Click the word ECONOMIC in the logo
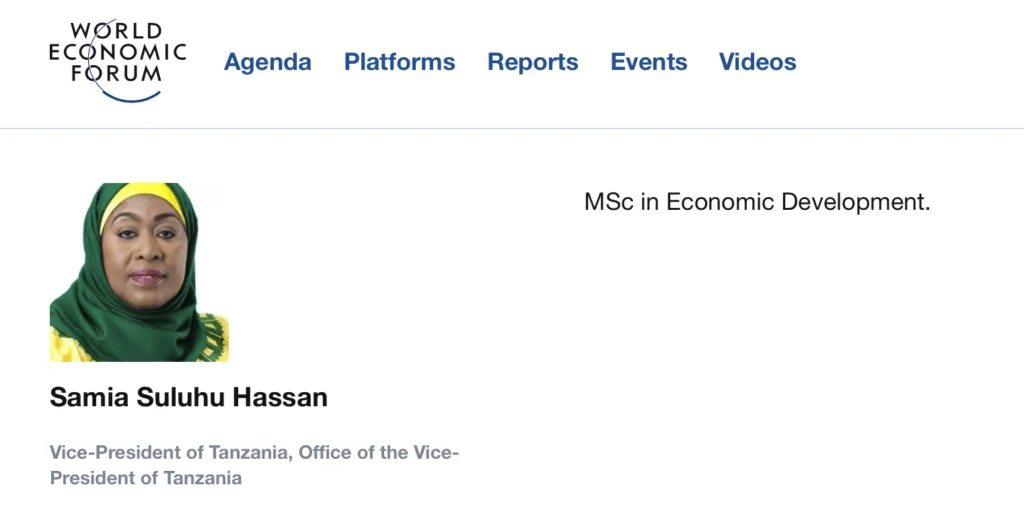This screenshot has width=1024, height=526. coord(118,52)
